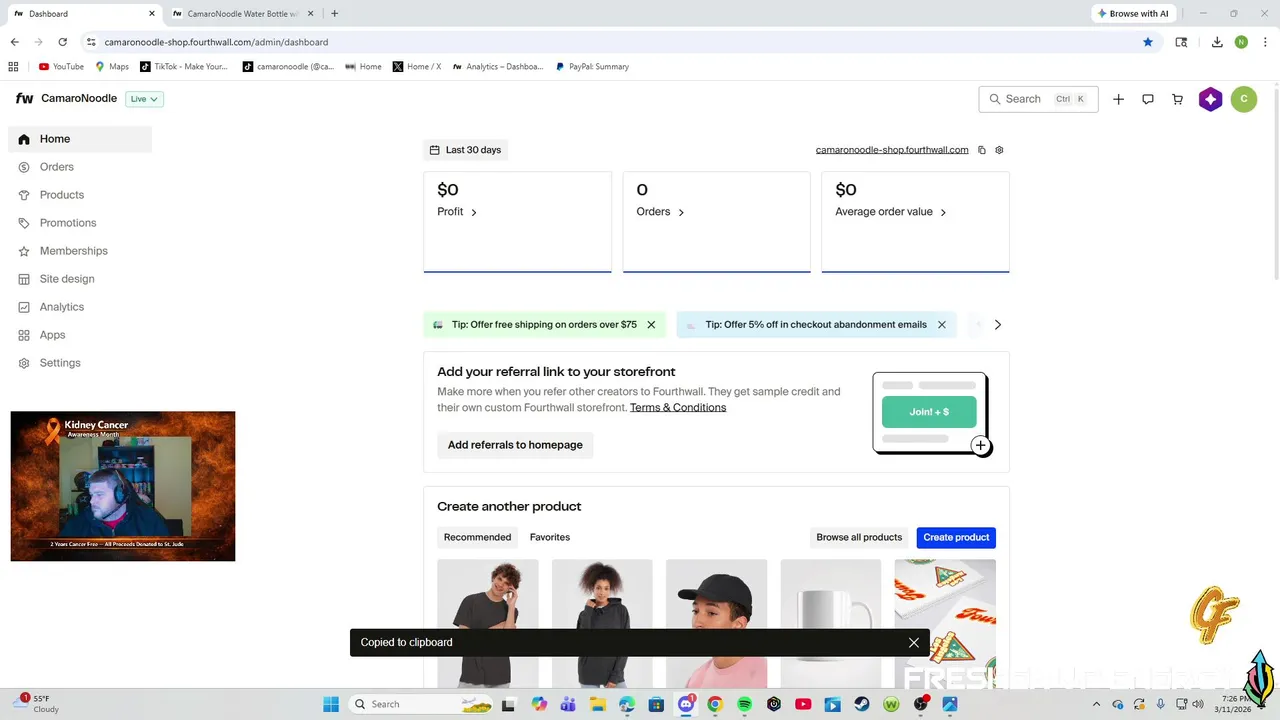Open the Home section in the sidebar
This screenshot has height=720, width=1280.
click(80, 139)
